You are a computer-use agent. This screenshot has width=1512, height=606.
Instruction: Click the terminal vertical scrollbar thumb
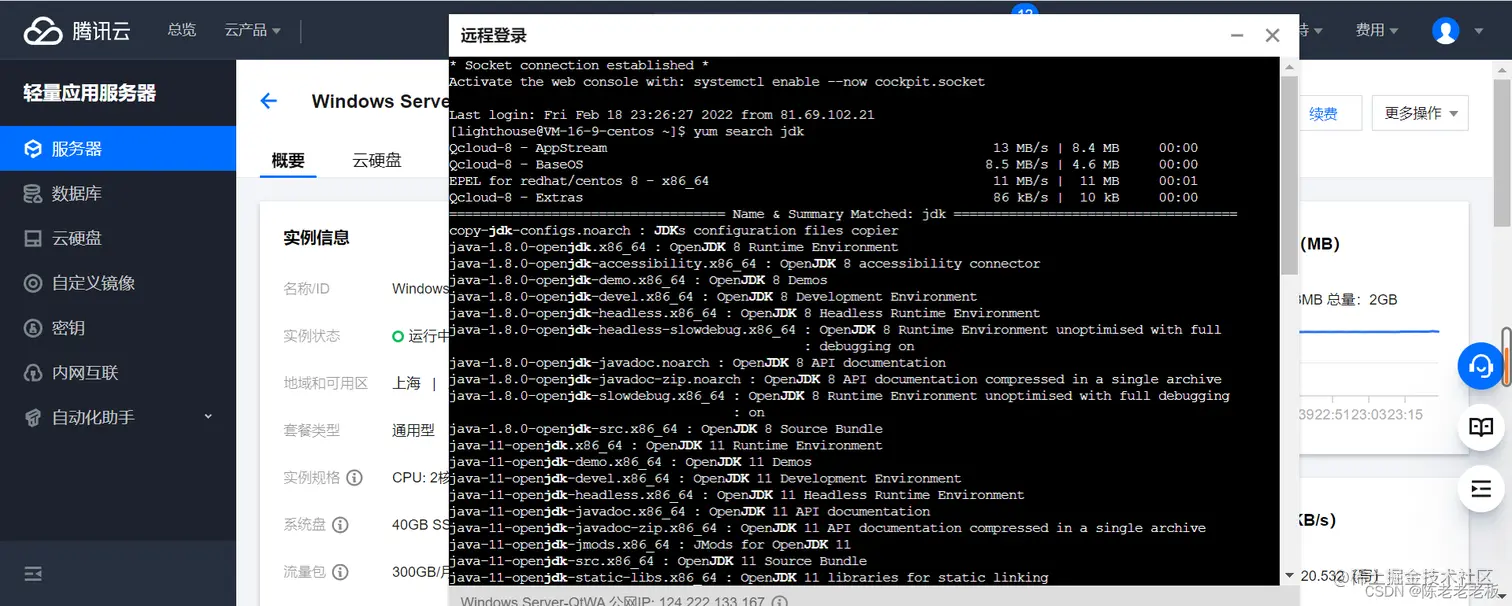(1289, 175)
